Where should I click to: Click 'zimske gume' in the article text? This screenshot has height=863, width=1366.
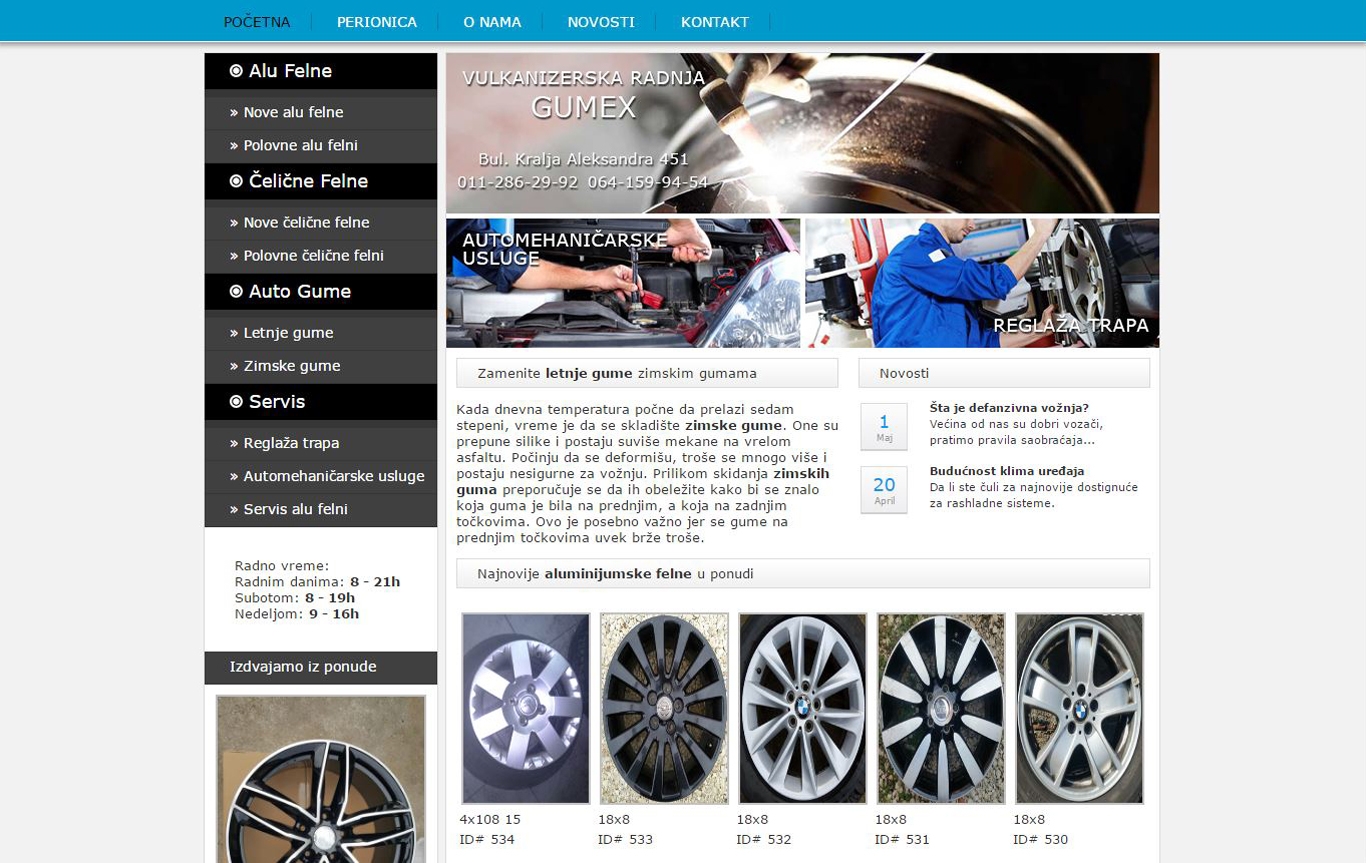pos(733,425)
